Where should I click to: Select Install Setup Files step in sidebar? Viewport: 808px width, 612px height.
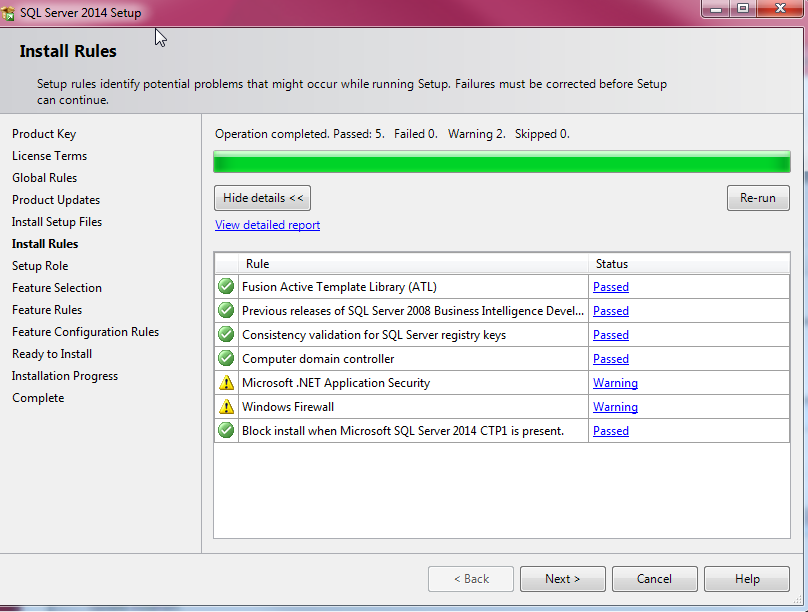click(x=57, y=222)
